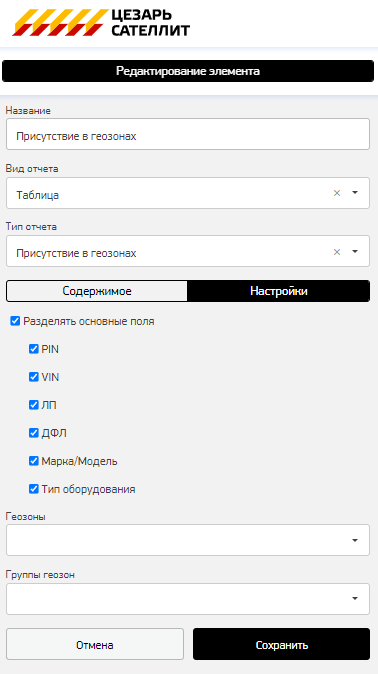Toggle the VIN checkbox
Screen dimensions: 378x674
coord(34,377)
